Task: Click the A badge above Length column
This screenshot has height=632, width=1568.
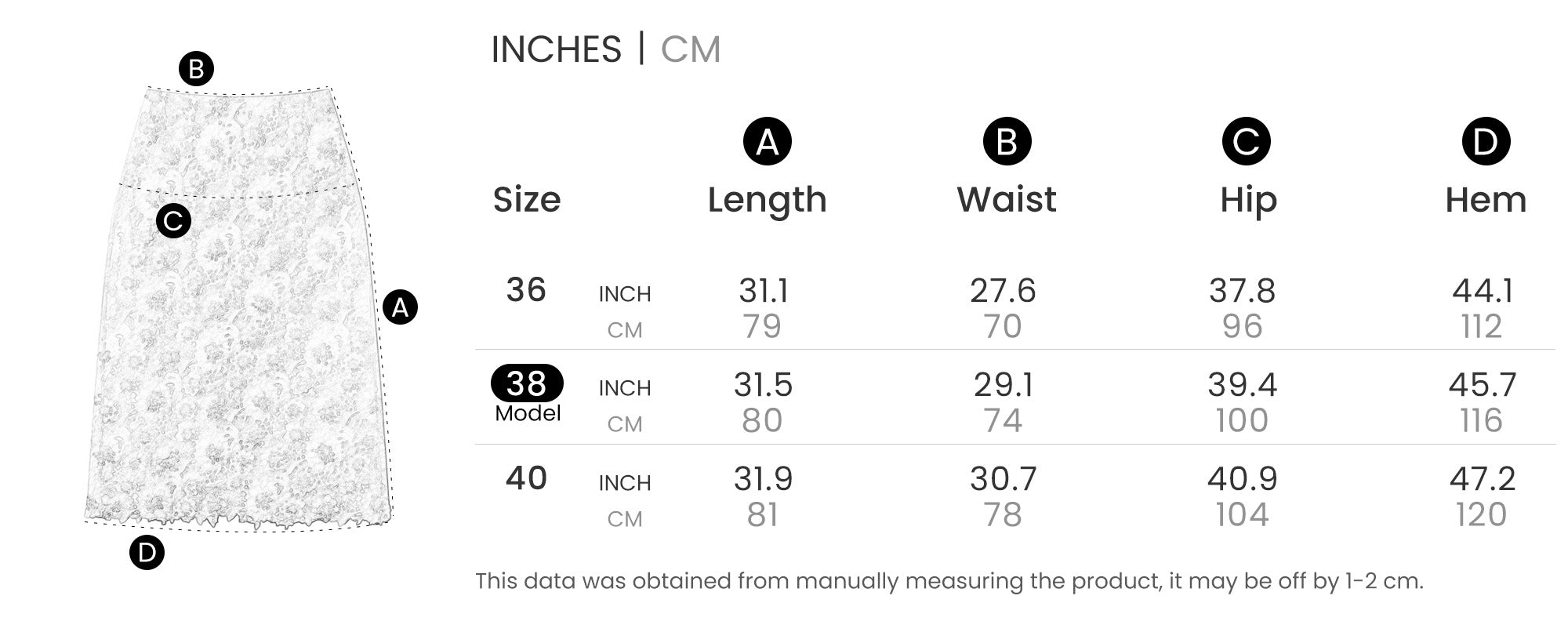Action: 767,142
